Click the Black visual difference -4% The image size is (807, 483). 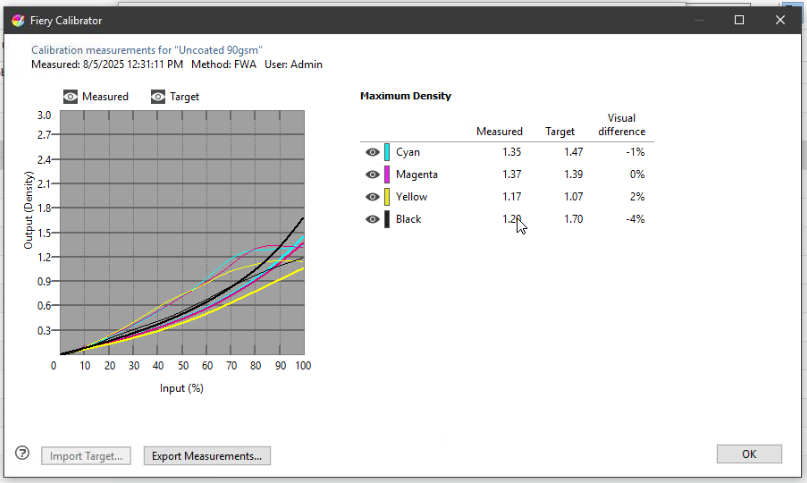point(635,219)
